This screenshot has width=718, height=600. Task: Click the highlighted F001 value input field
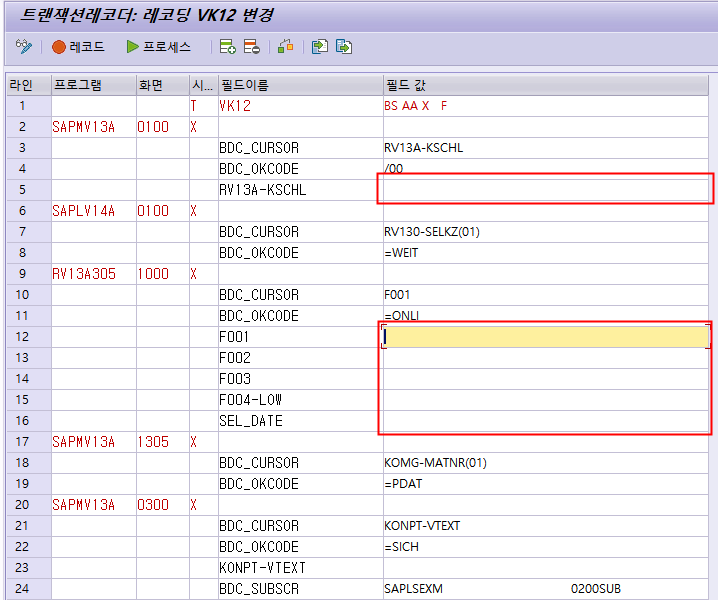(546, 337)
